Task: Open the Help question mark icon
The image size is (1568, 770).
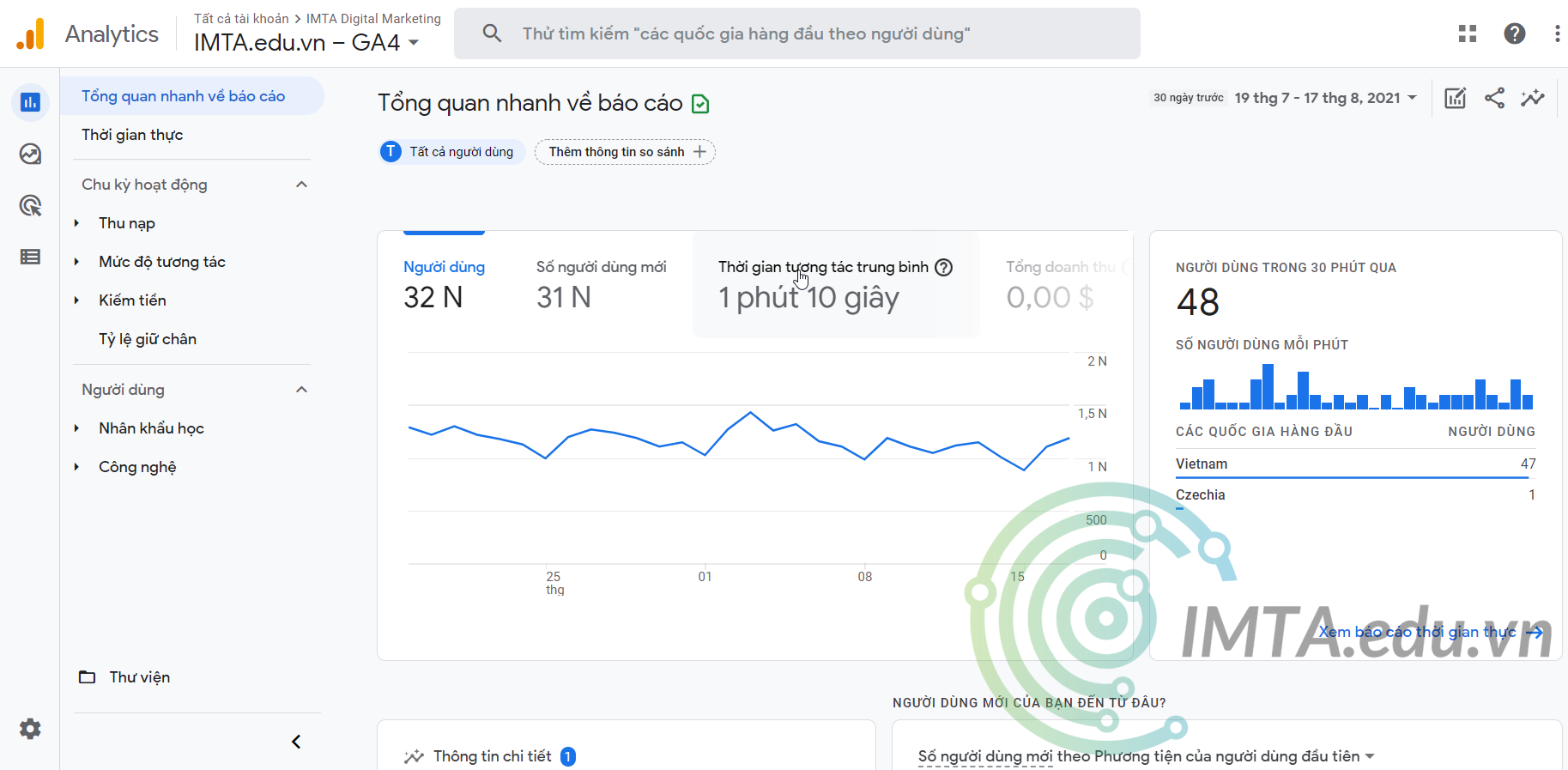Action: [x=1515, y=33]
